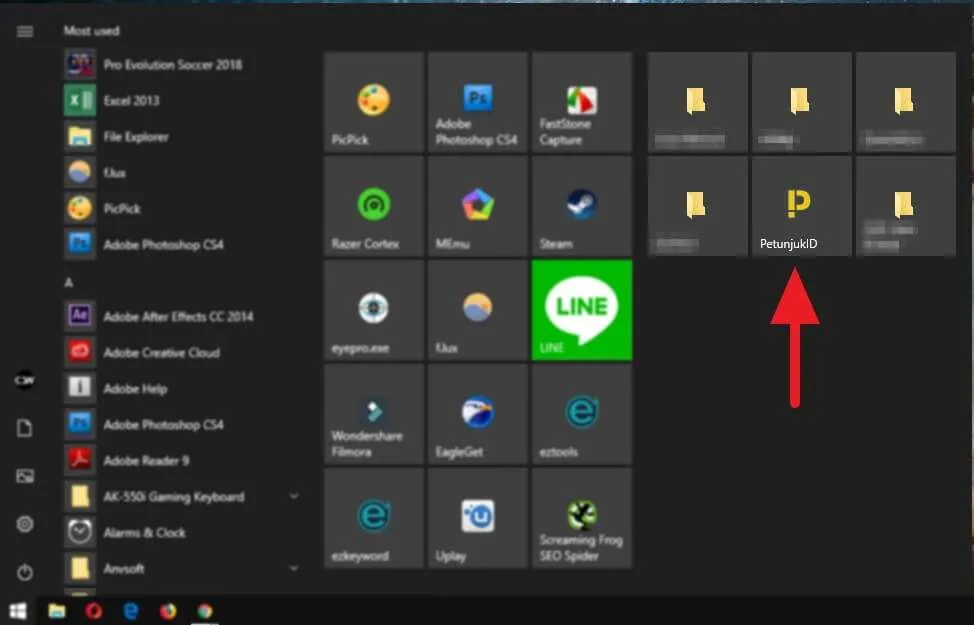Launch Pro Evolution Soccer 2018 from Most used

(180, 65)
